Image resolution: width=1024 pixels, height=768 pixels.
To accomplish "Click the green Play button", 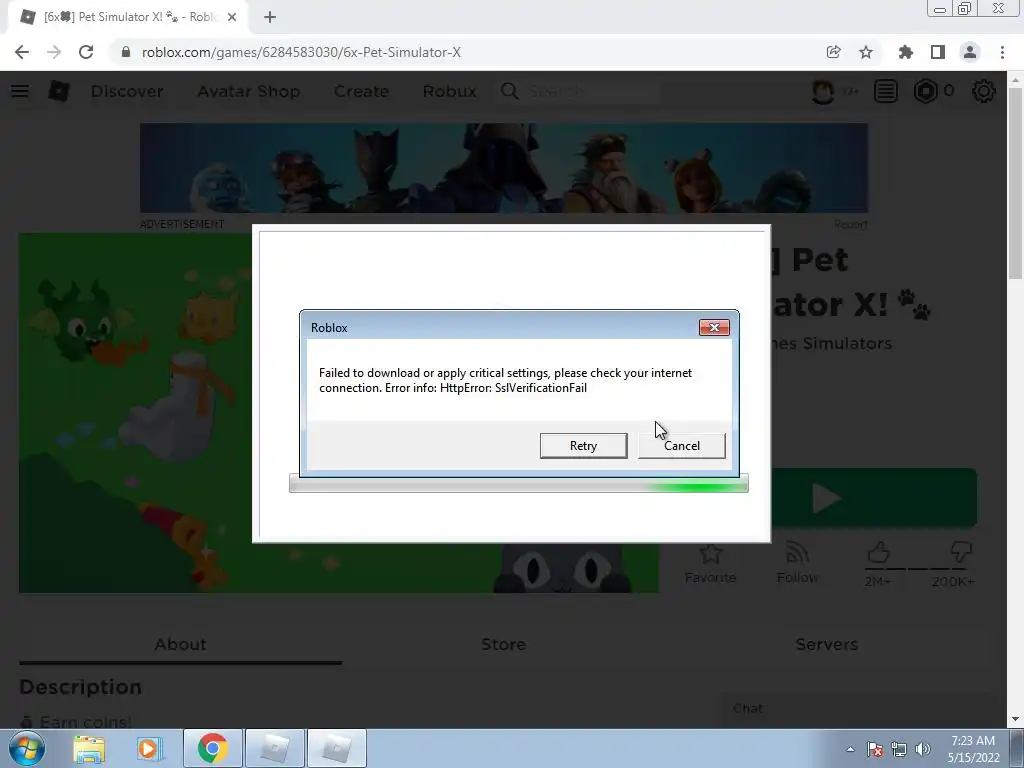I will [874, 498].
